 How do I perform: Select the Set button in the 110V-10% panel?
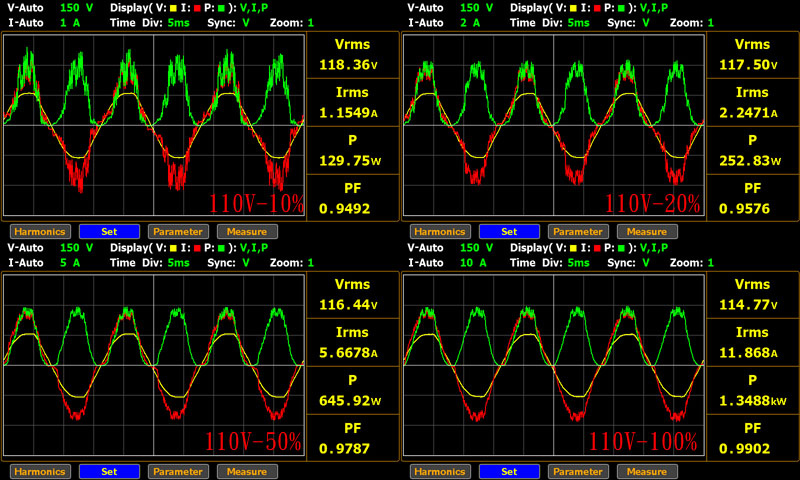(109, 232)
